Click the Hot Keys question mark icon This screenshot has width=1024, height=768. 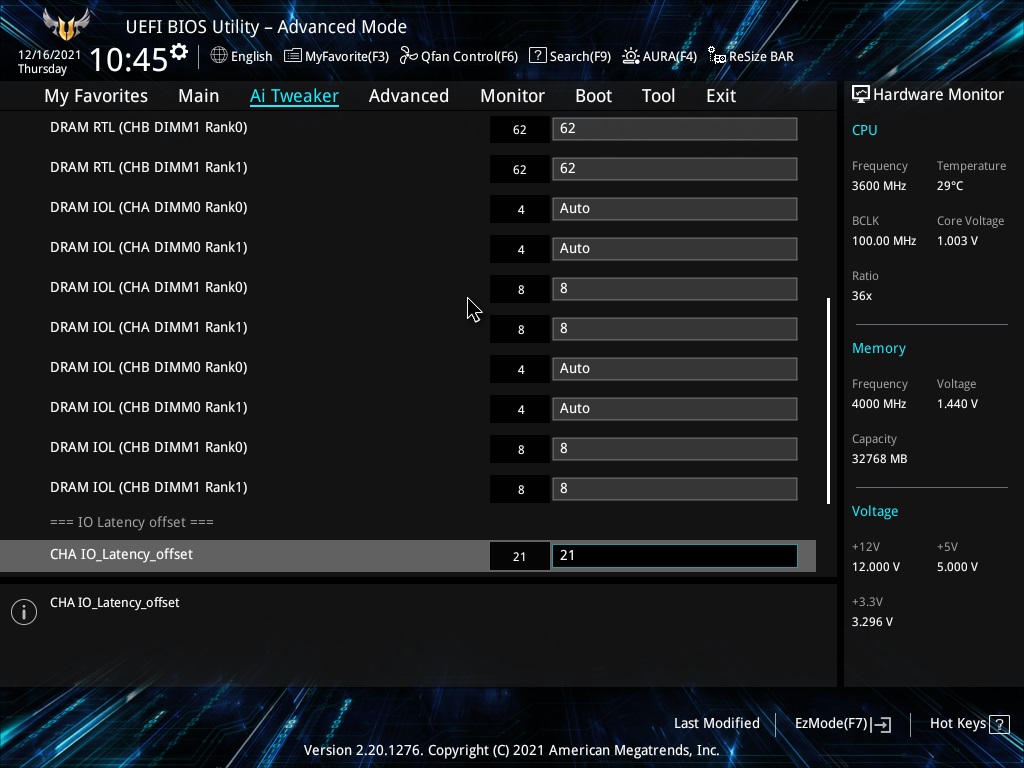(999, 724)
